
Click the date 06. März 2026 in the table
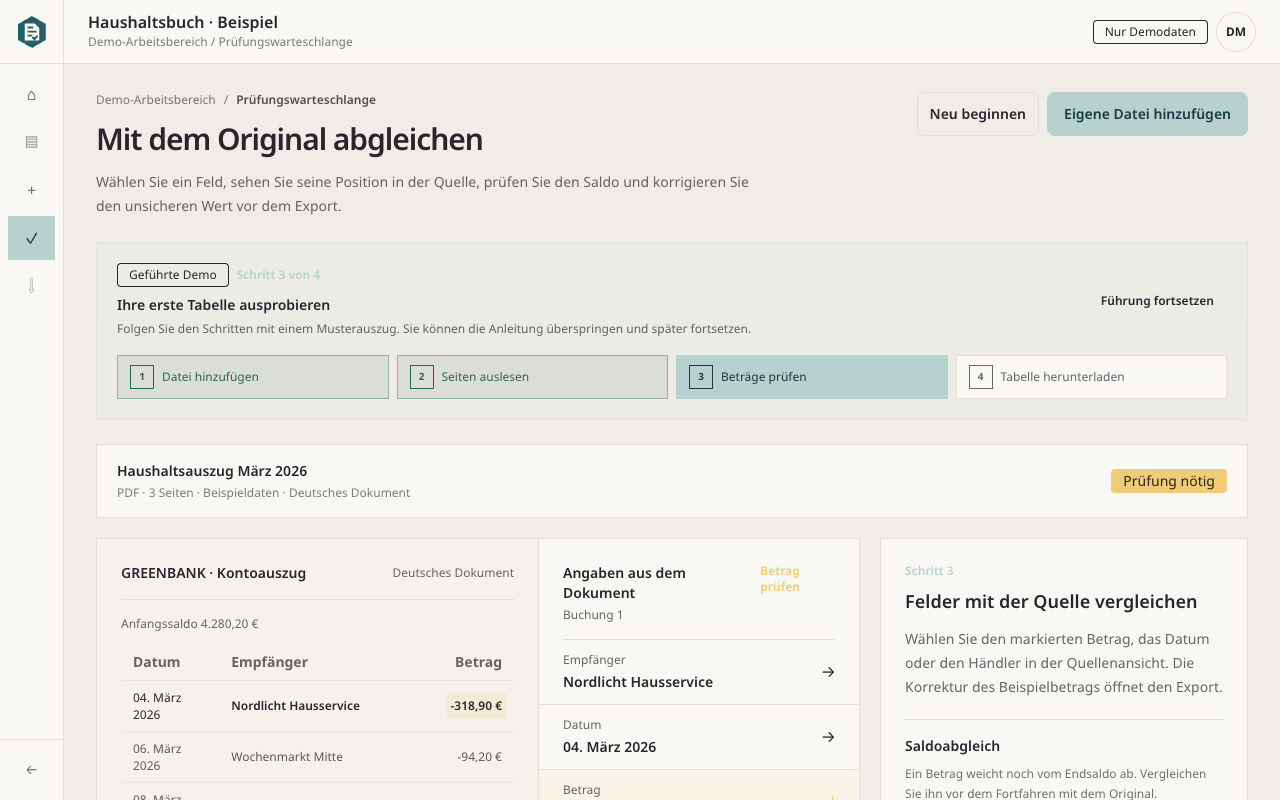pos(157,757)
